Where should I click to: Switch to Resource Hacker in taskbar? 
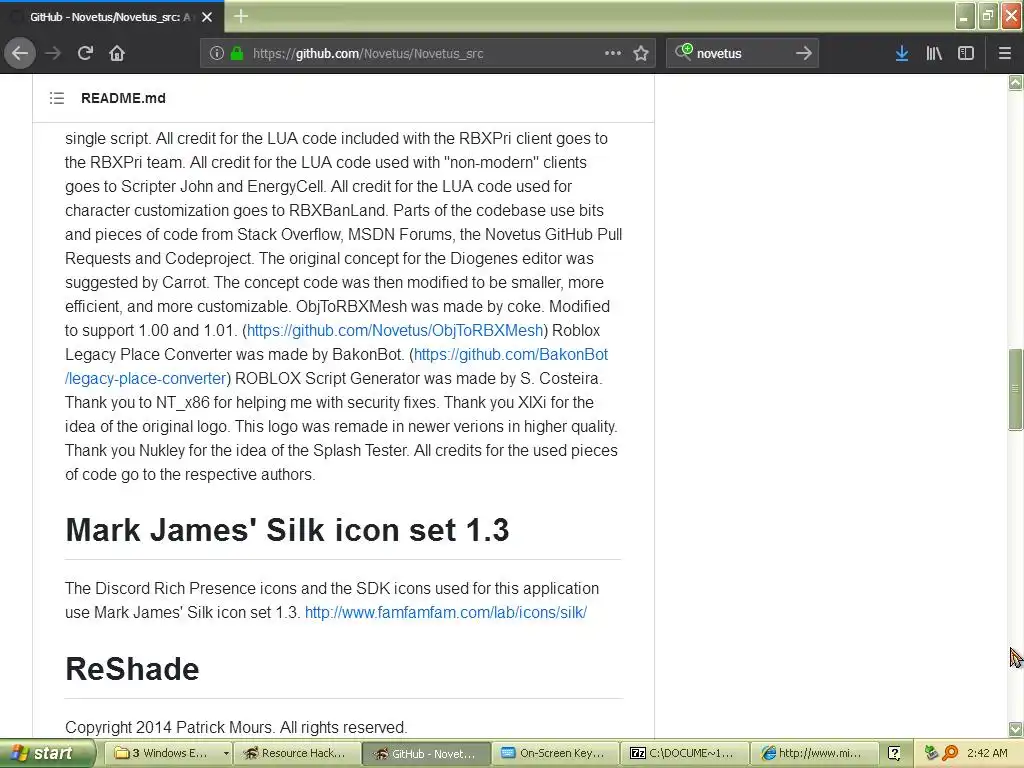[297, 753]
